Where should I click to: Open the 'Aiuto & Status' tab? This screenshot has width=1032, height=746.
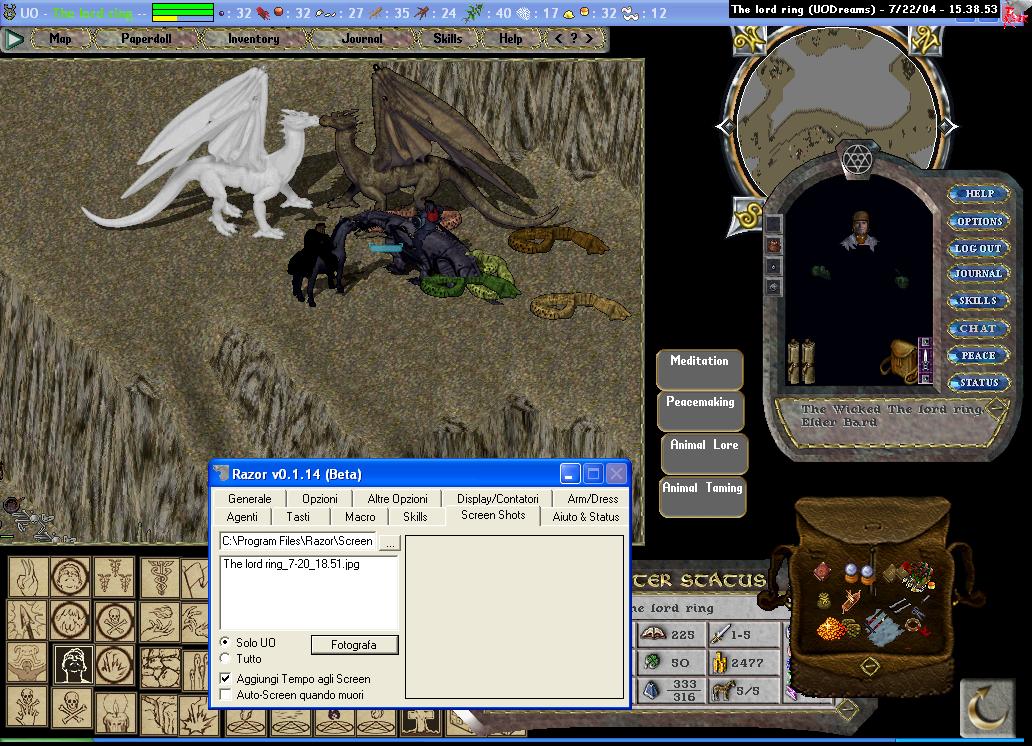click(x=585, y=517)
